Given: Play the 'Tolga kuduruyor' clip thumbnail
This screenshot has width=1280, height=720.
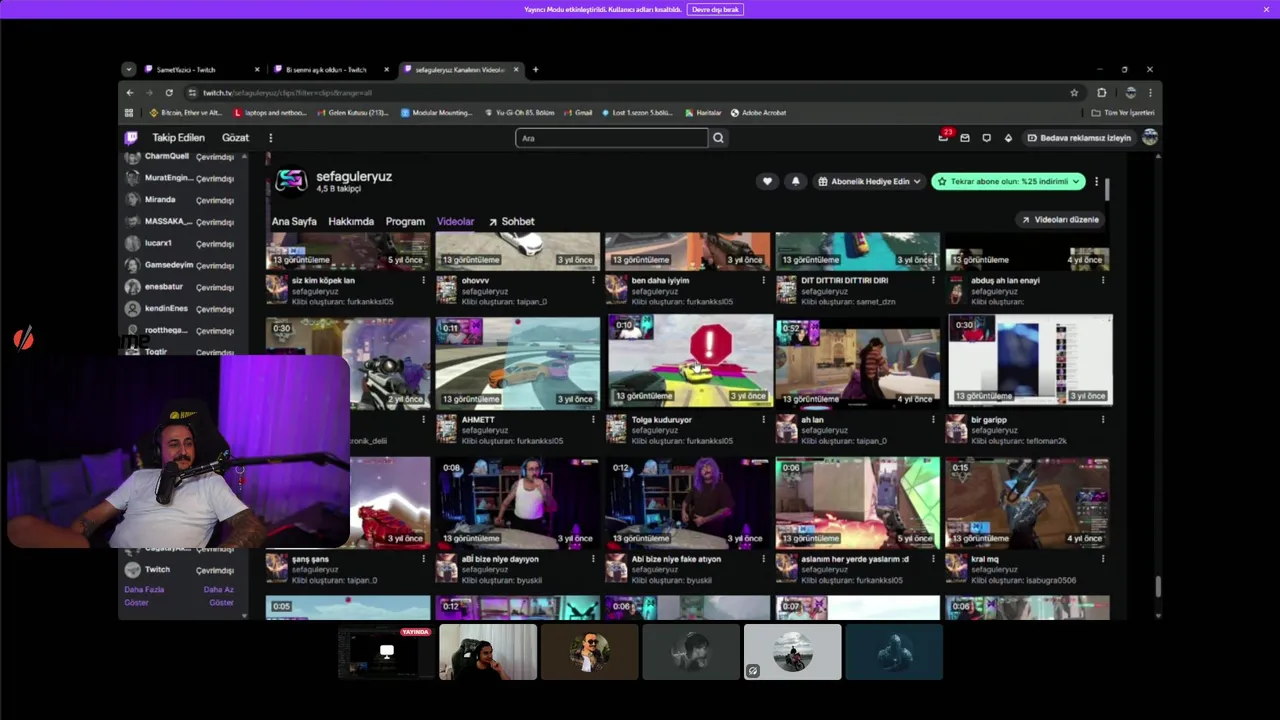Looking at the screenshot, I should [689, 360].
